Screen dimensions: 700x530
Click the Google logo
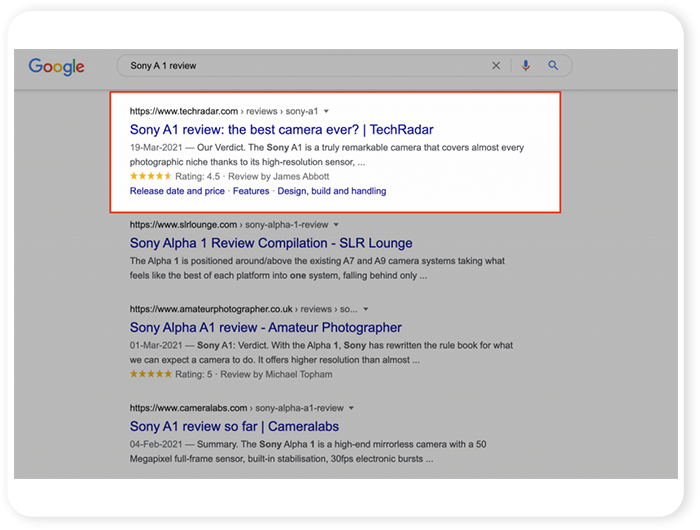(56, 67)
